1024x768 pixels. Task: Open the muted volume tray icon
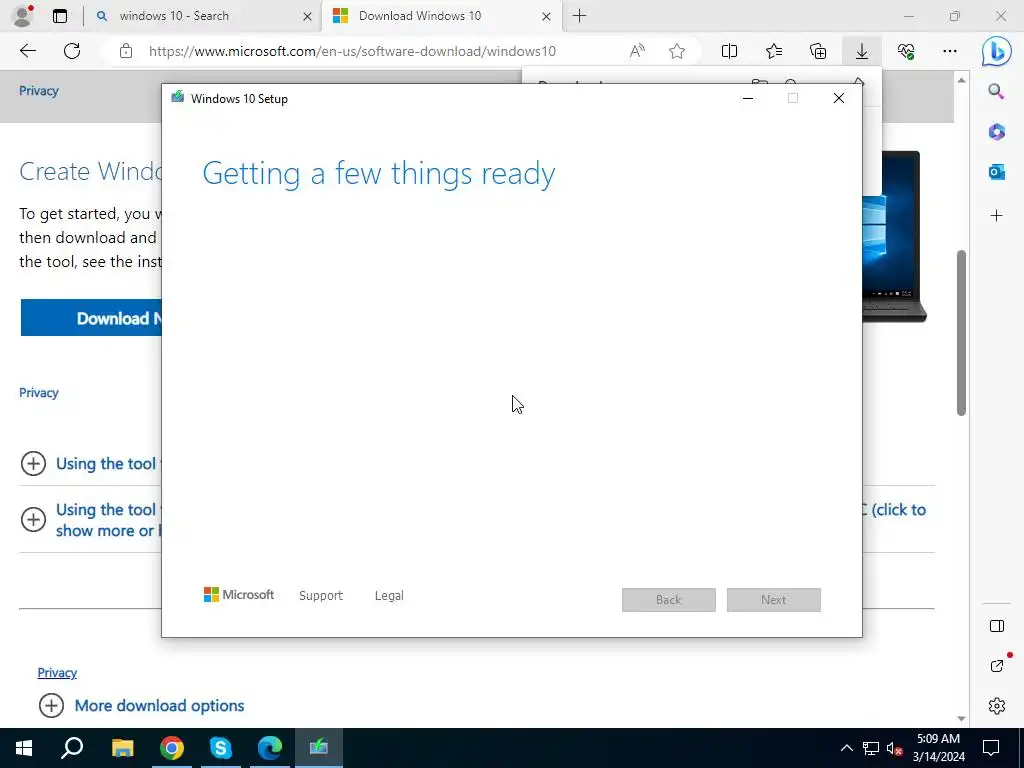[x=894, y=748]
